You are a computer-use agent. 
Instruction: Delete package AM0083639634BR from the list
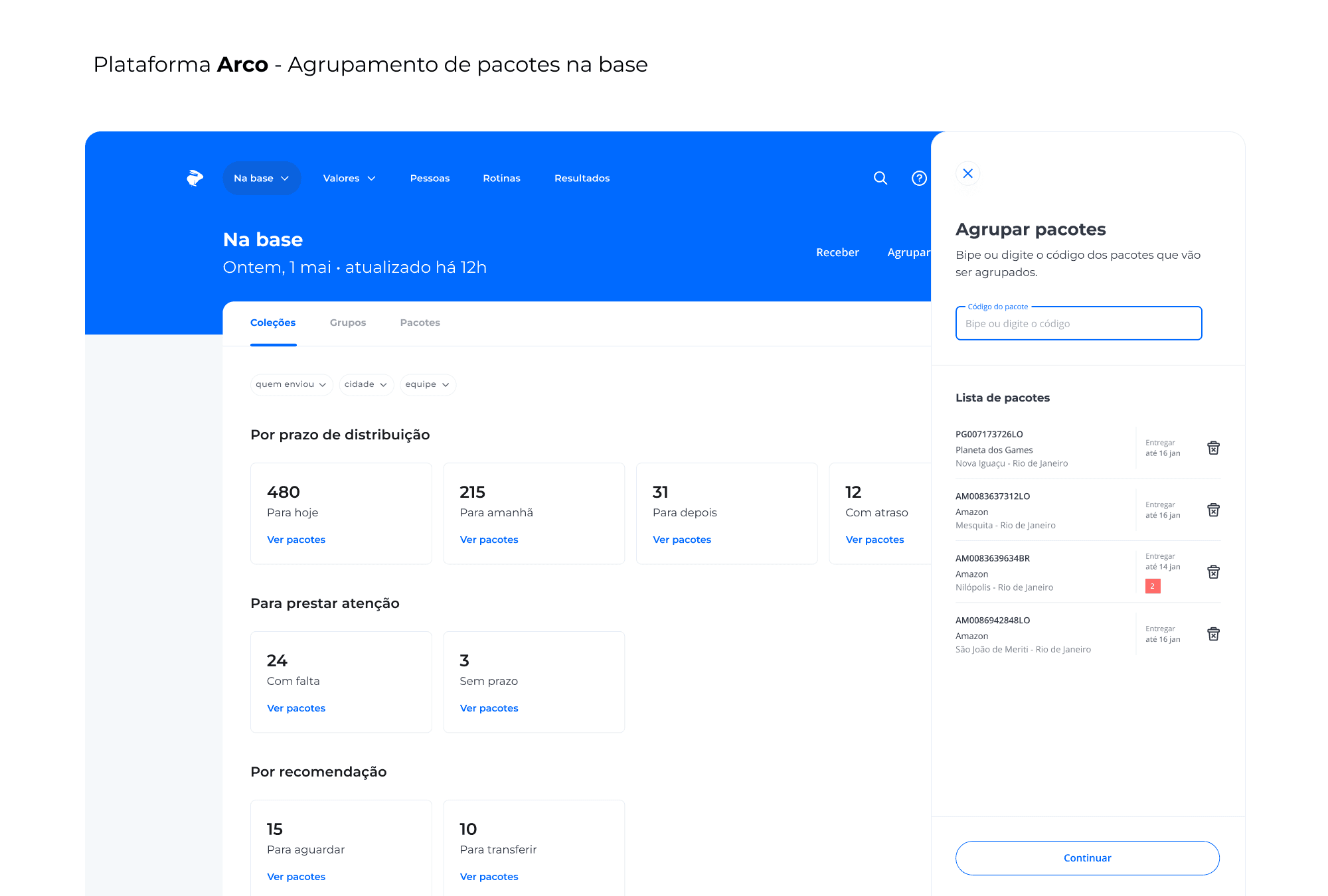[1213, 571]
